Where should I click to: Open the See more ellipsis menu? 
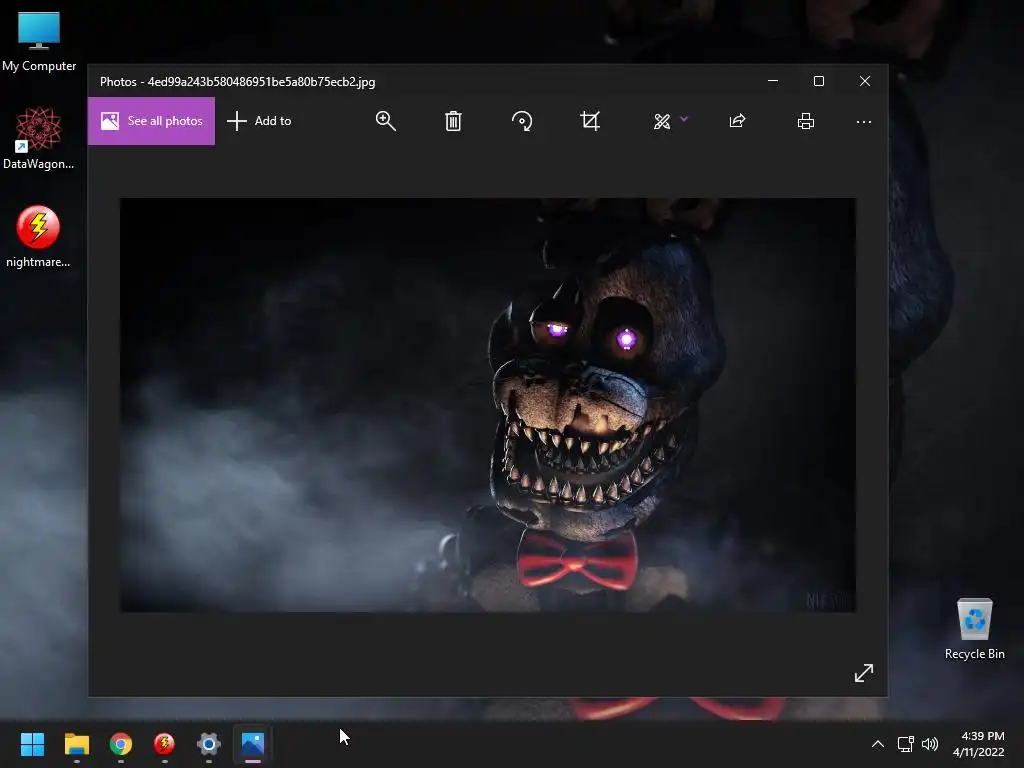(863, 121)
